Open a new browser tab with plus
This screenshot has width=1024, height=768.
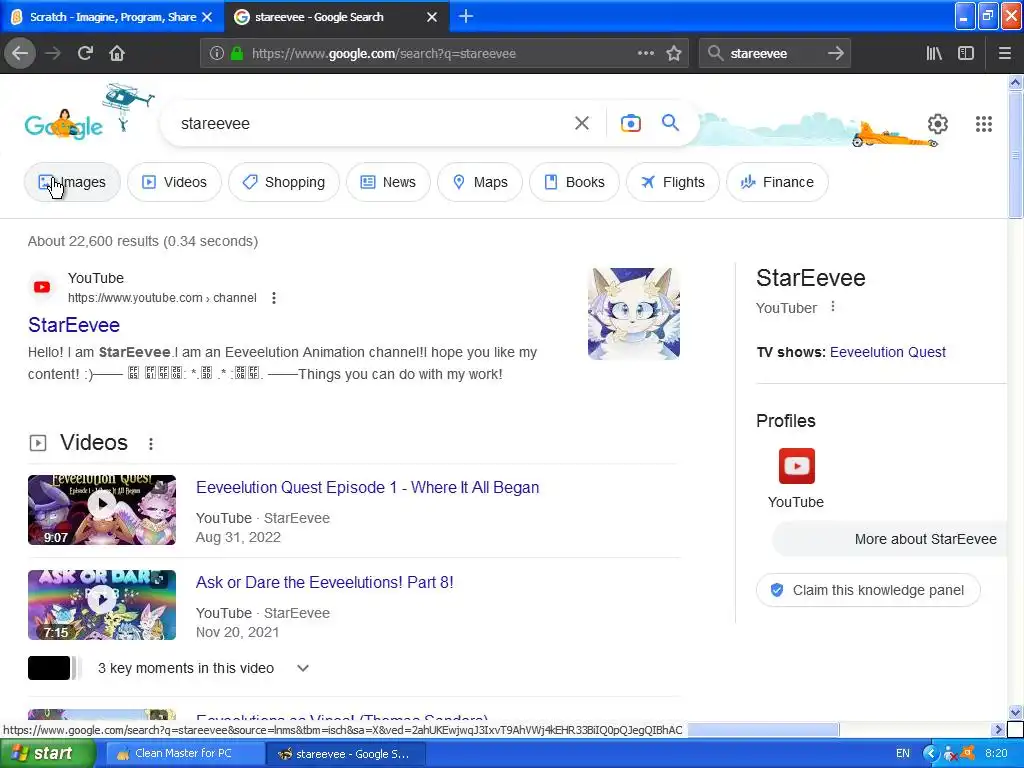coord(466,16)
